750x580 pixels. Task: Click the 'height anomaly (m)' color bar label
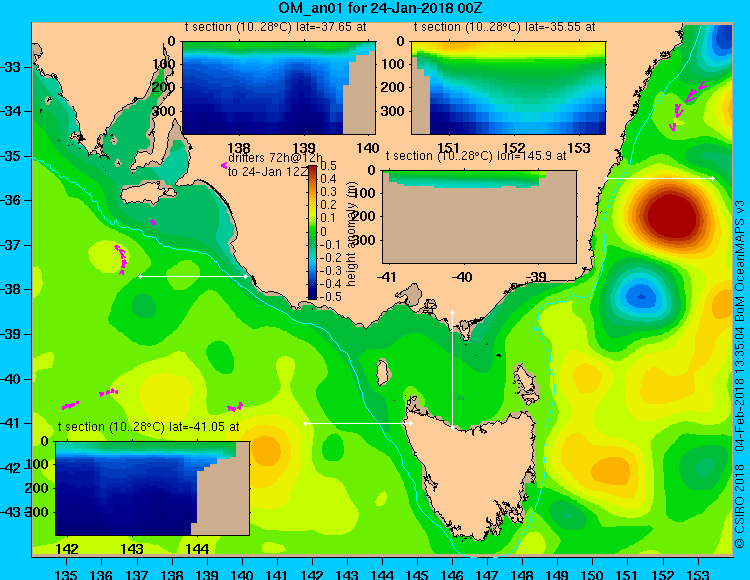[x=352, y=232]
